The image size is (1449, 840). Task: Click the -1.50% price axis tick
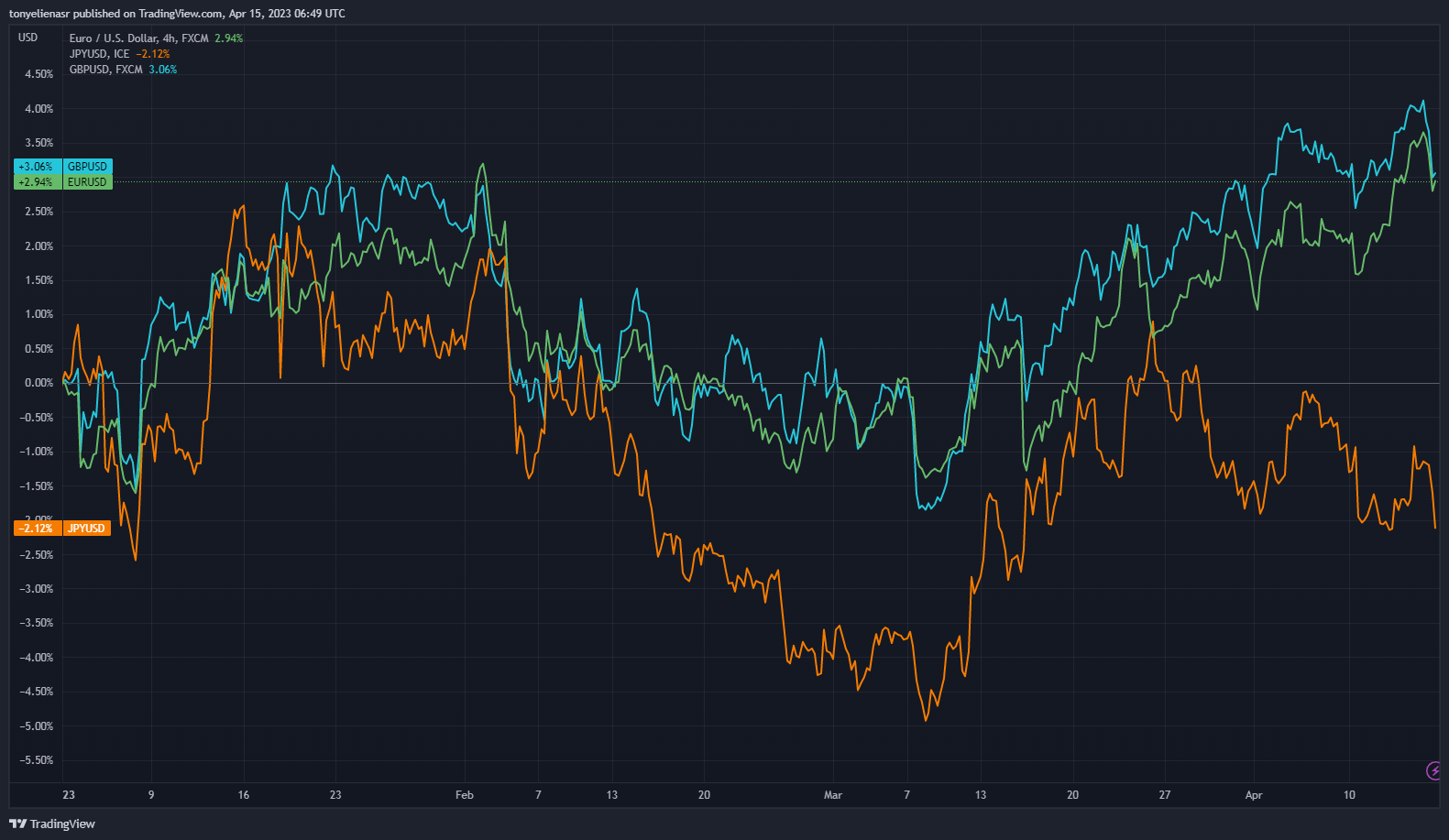point(37,486)
